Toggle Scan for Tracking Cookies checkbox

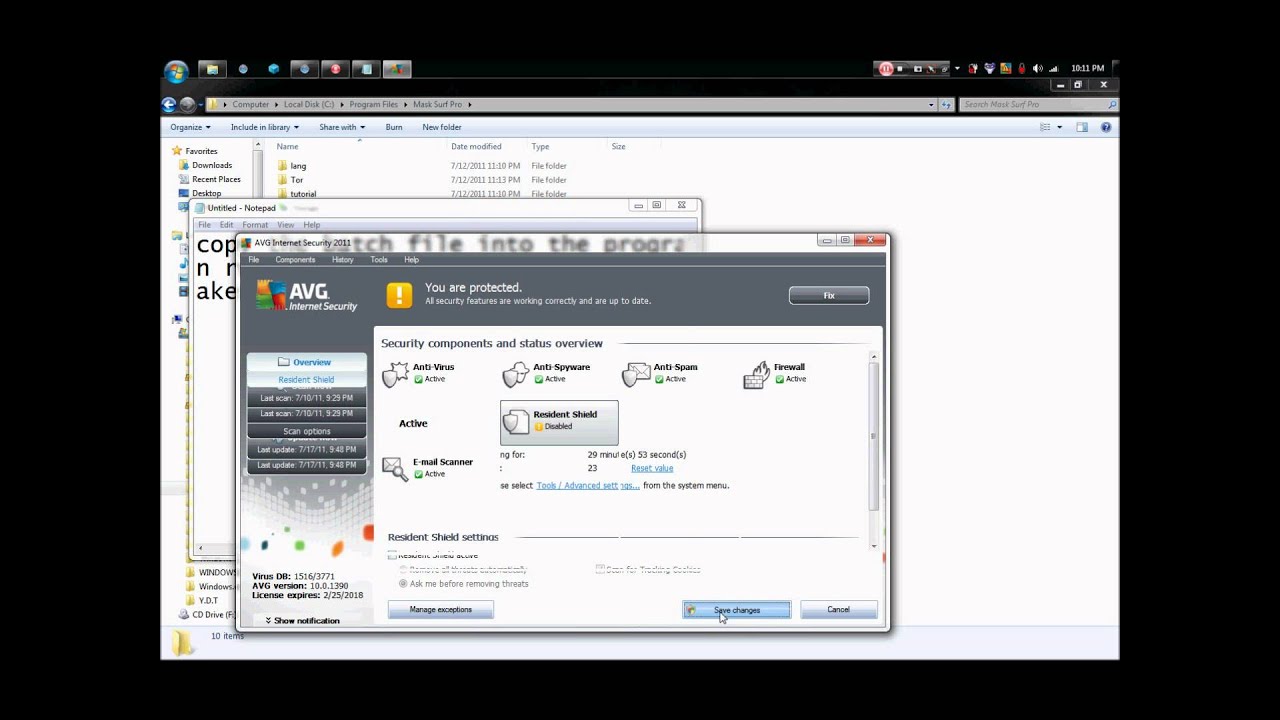[x=600, y=569]
